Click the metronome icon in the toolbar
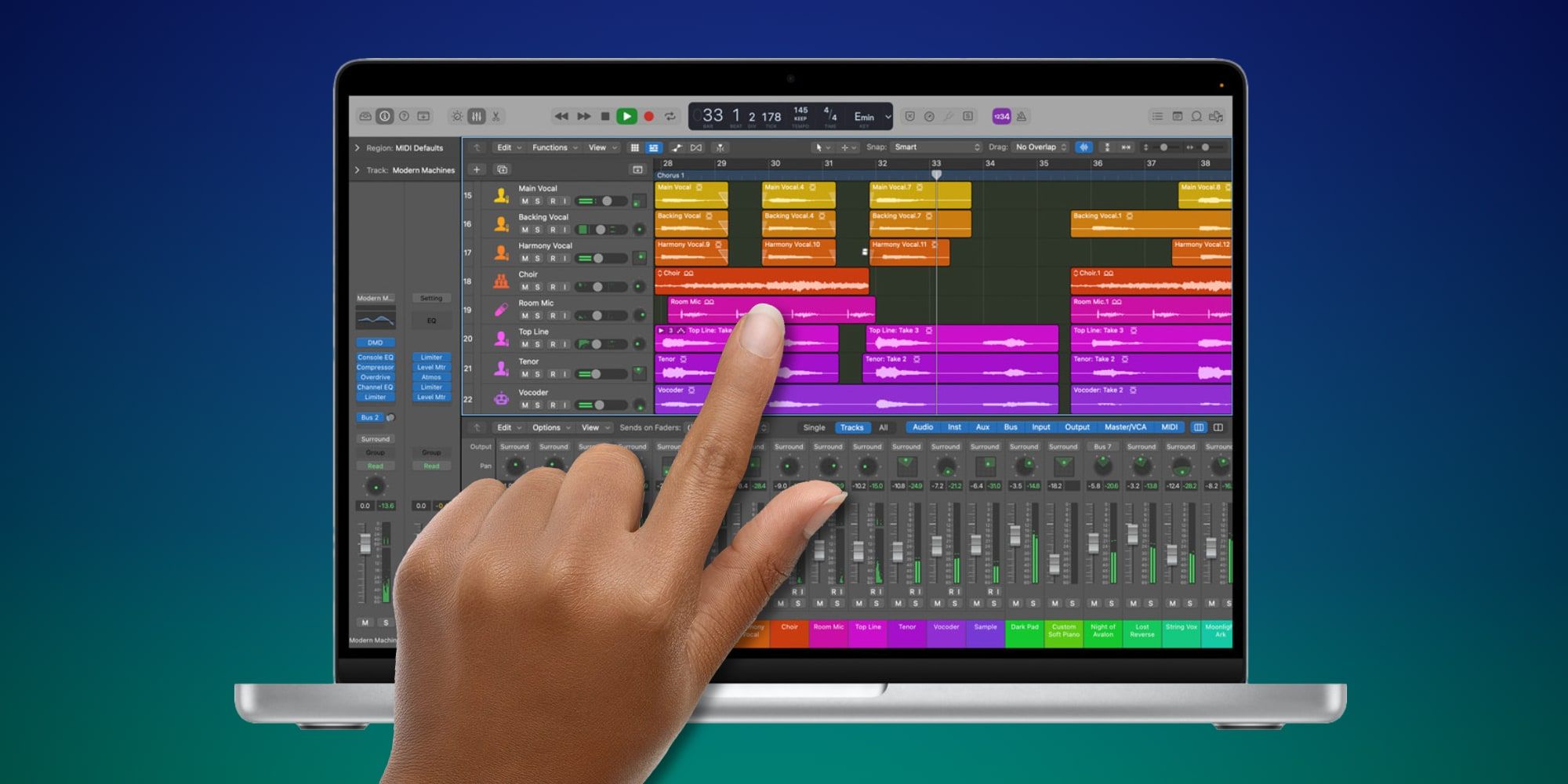The width and height of the screenshot is (1568, 784). pos(1022,116)
